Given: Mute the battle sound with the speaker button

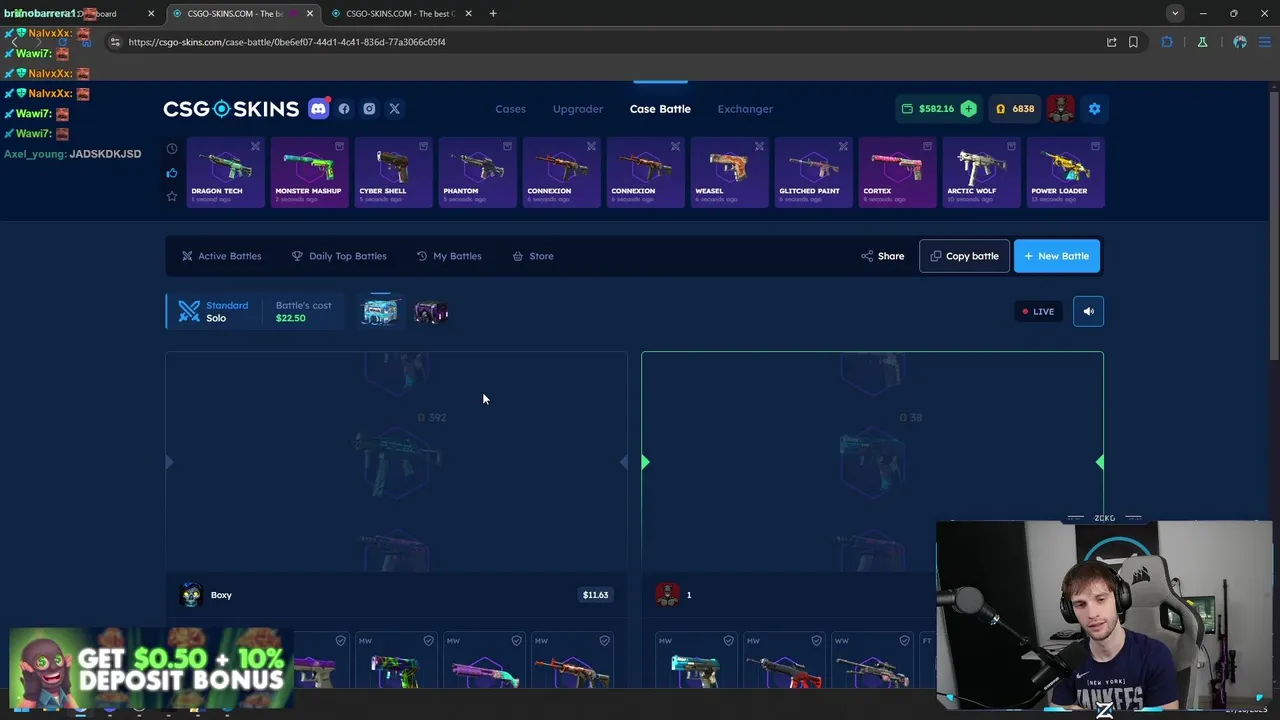Looking at the screenshot, I should [1088, 311].
